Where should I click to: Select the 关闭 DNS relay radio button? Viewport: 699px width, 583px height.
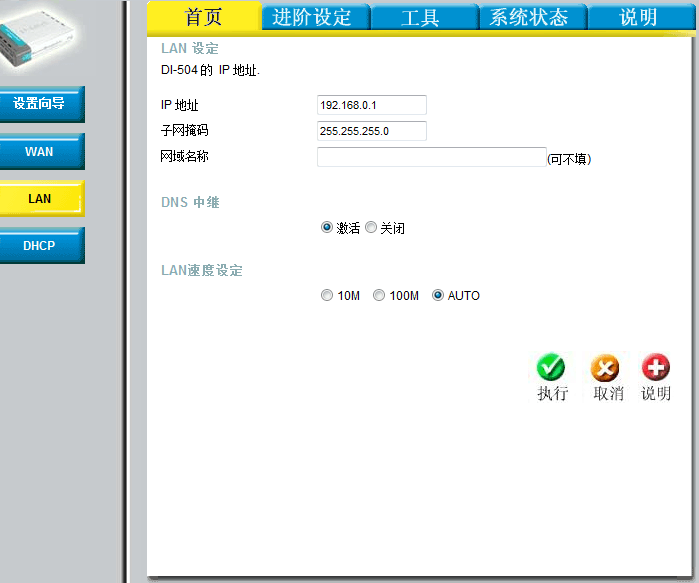pos(371,228)
